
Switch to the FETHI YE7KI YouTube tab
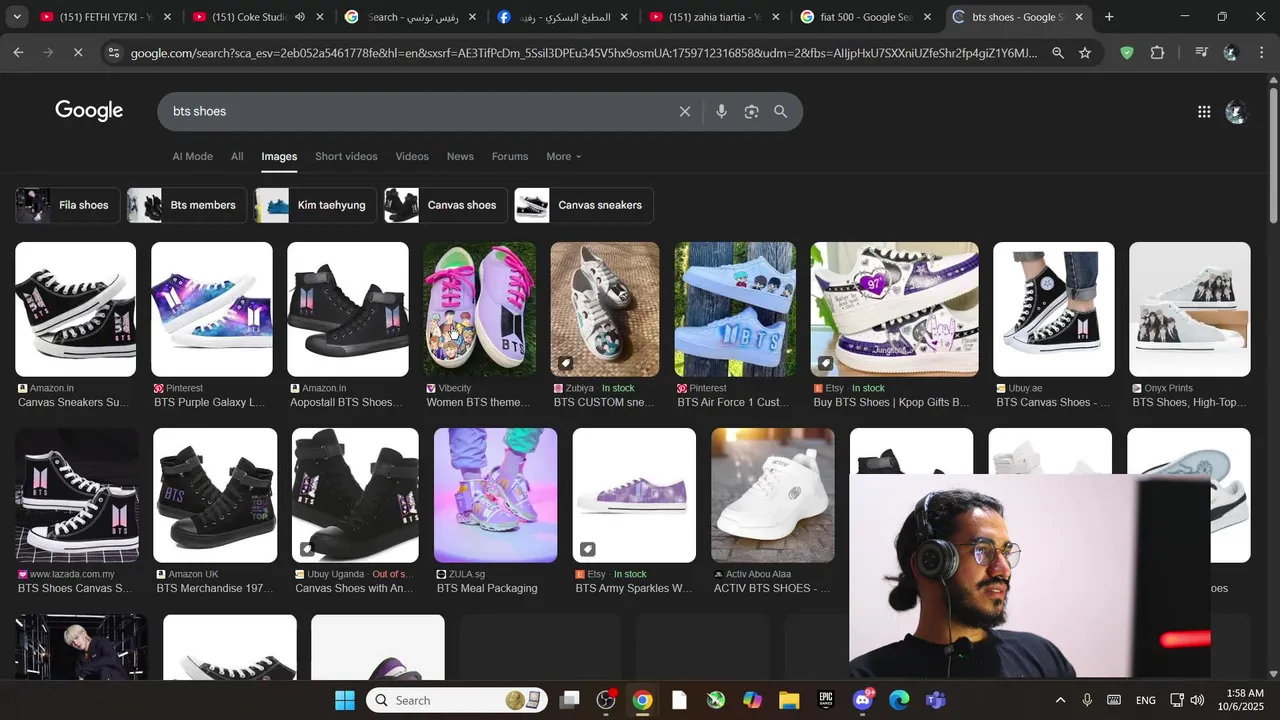click(x=106, y=17)
